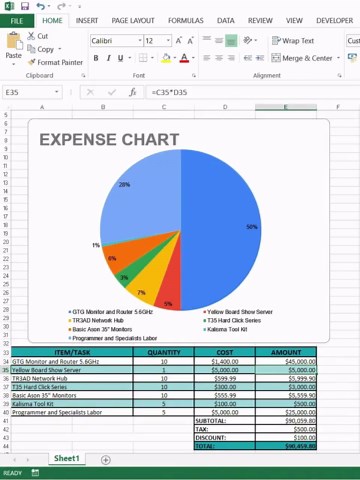This screenshot has height=480, width=360.
Task: Select column E header
Action: (286, 107)
